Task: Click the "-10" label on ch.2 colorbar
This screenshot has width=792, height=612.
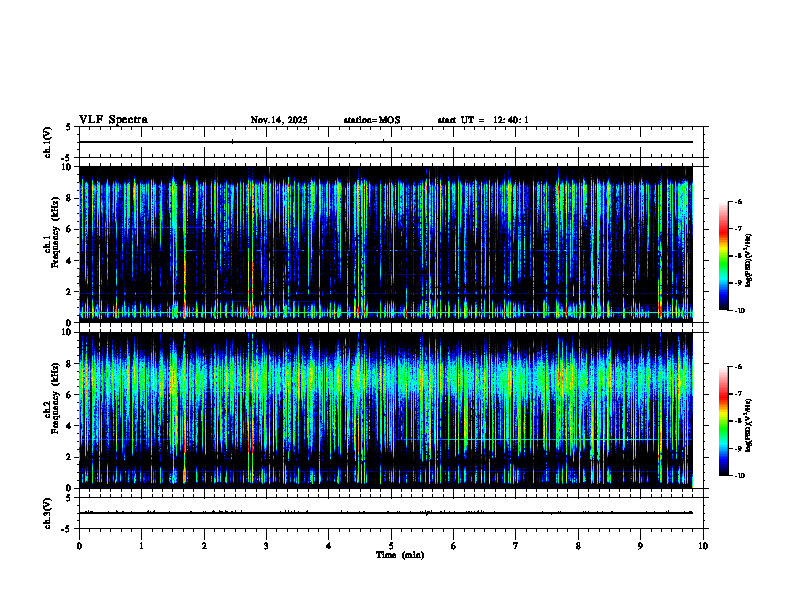Action: [739, 476]
